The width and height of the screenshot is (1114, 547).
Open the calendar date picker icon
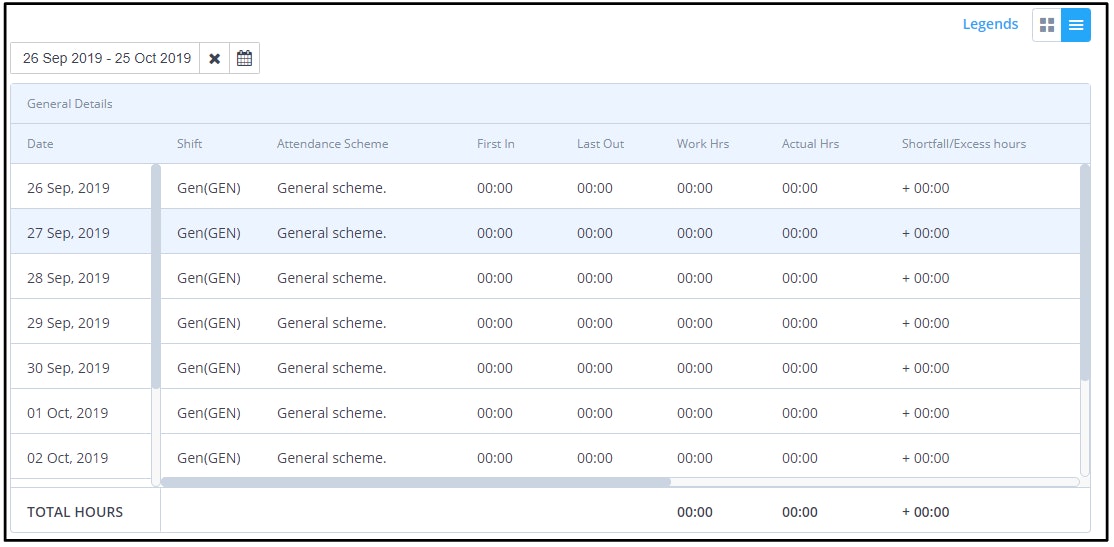[x=244, y=58]
